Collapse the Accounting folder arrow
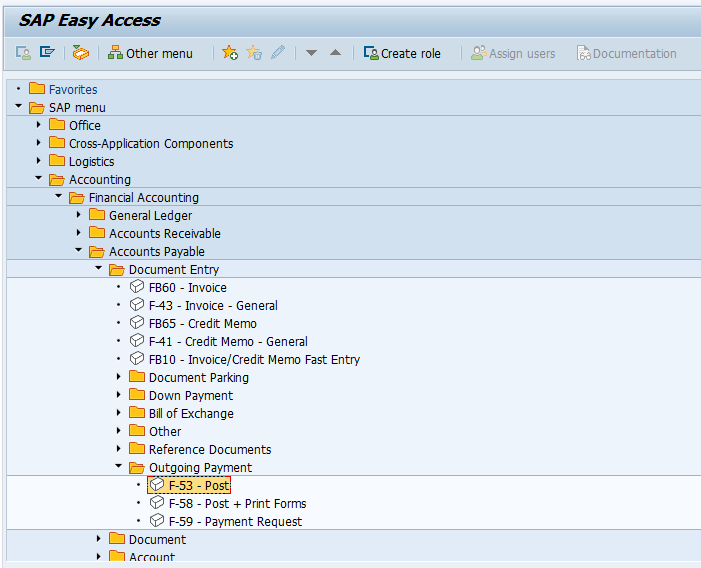 (x=38, y=178)
